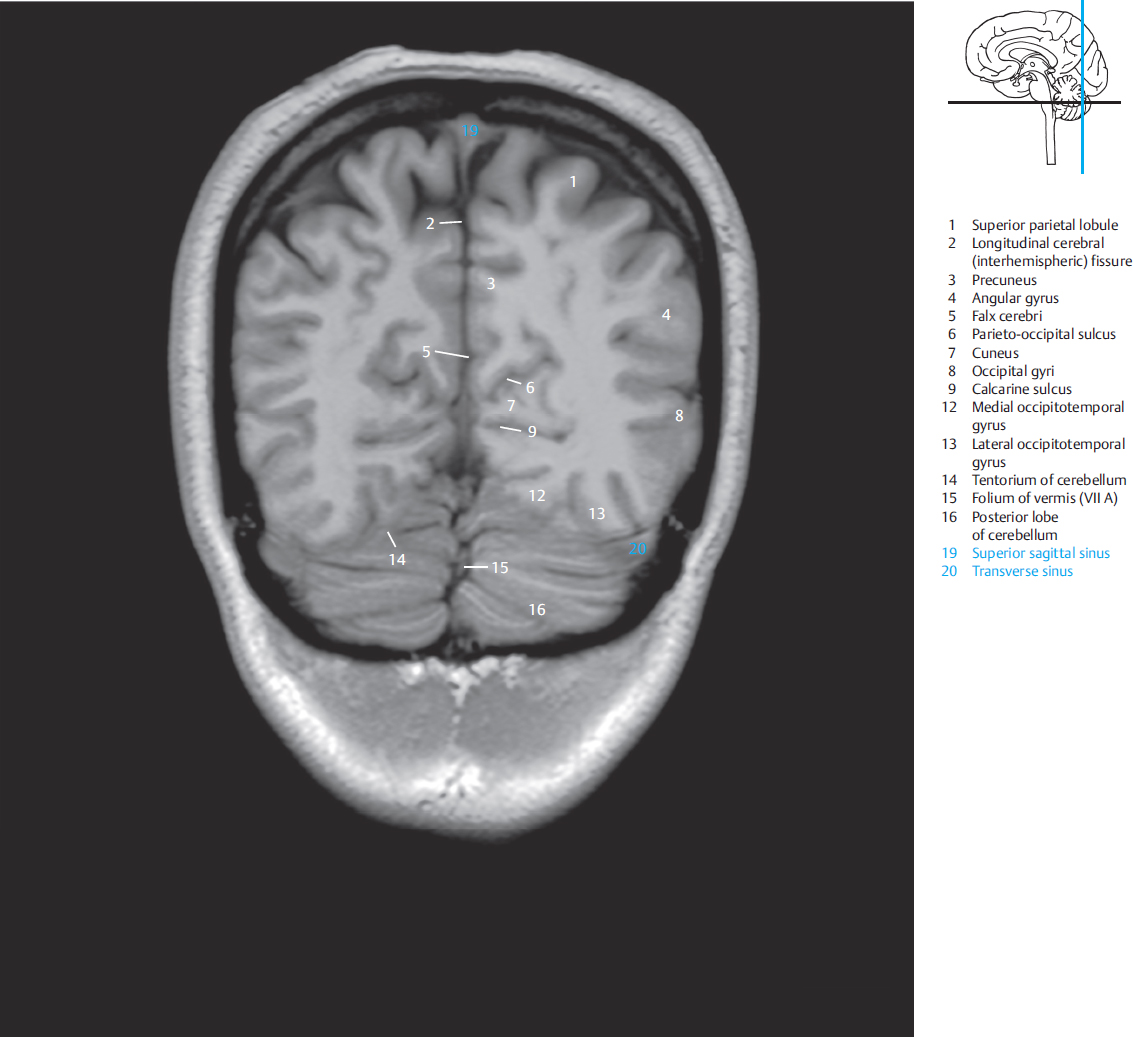Click marker 16 on the cerebellum

click(x=537, y=609)
